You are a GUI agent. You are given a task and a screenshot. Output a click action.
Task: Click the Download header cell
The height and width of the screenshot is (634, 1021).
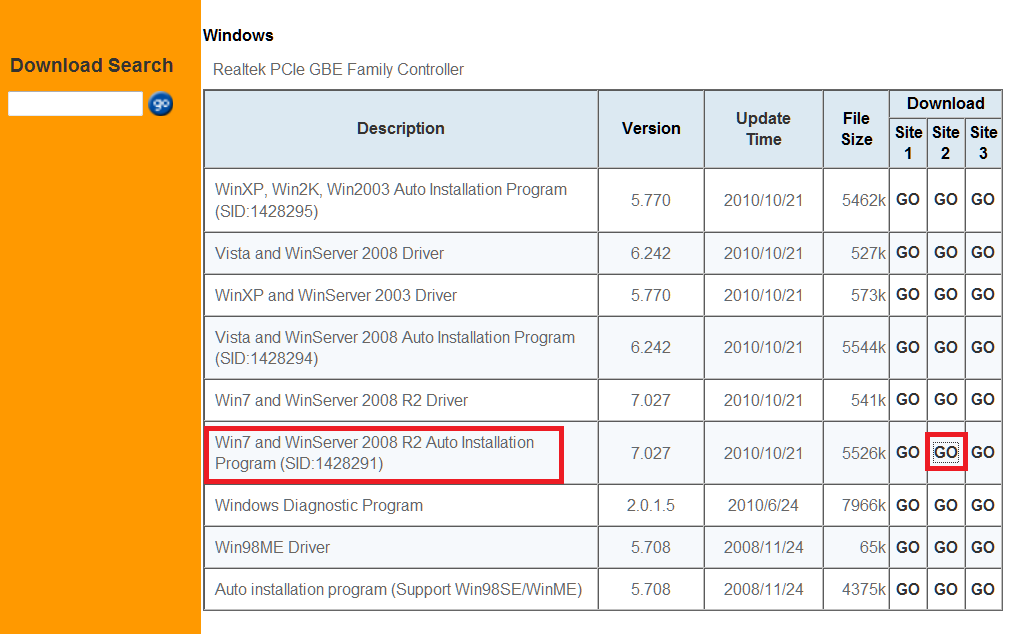tap(945, 103)
